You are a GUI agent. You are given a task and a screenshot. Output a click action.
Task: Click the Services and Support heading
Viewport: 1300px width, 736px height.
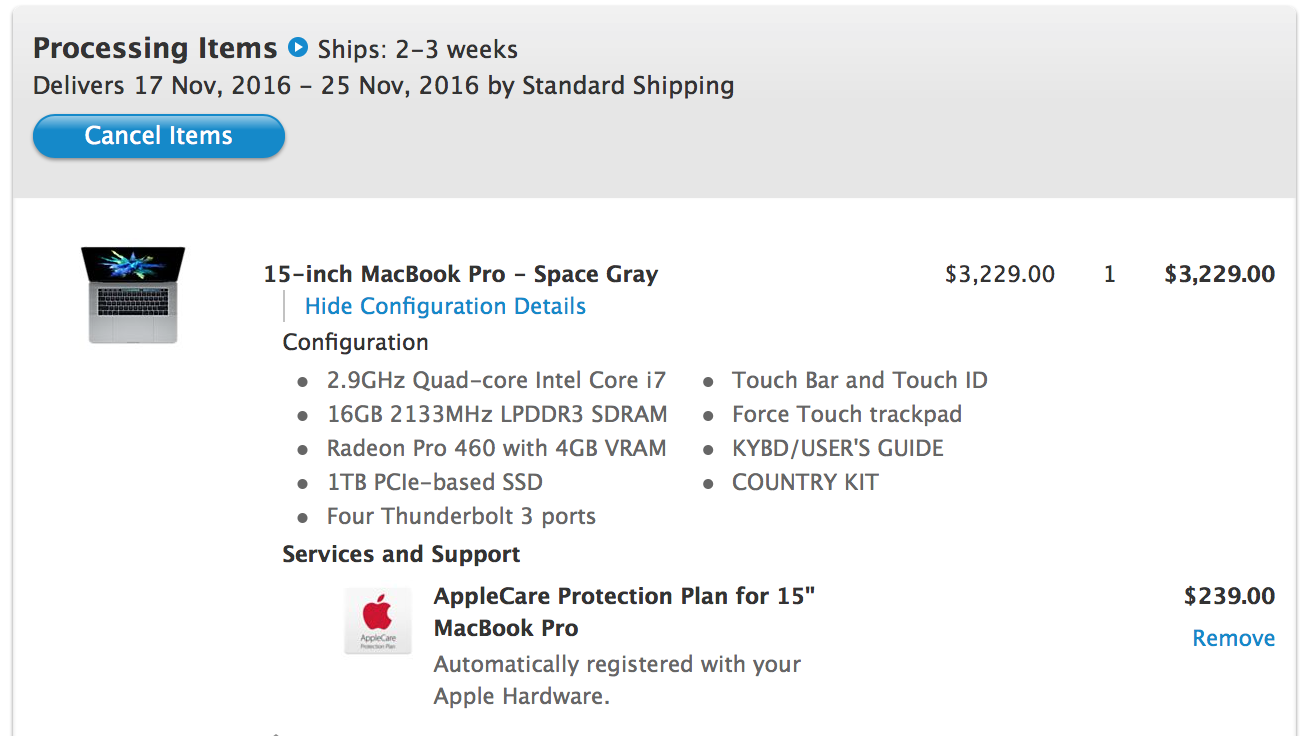pyautogui.click(x=401, y=554)
